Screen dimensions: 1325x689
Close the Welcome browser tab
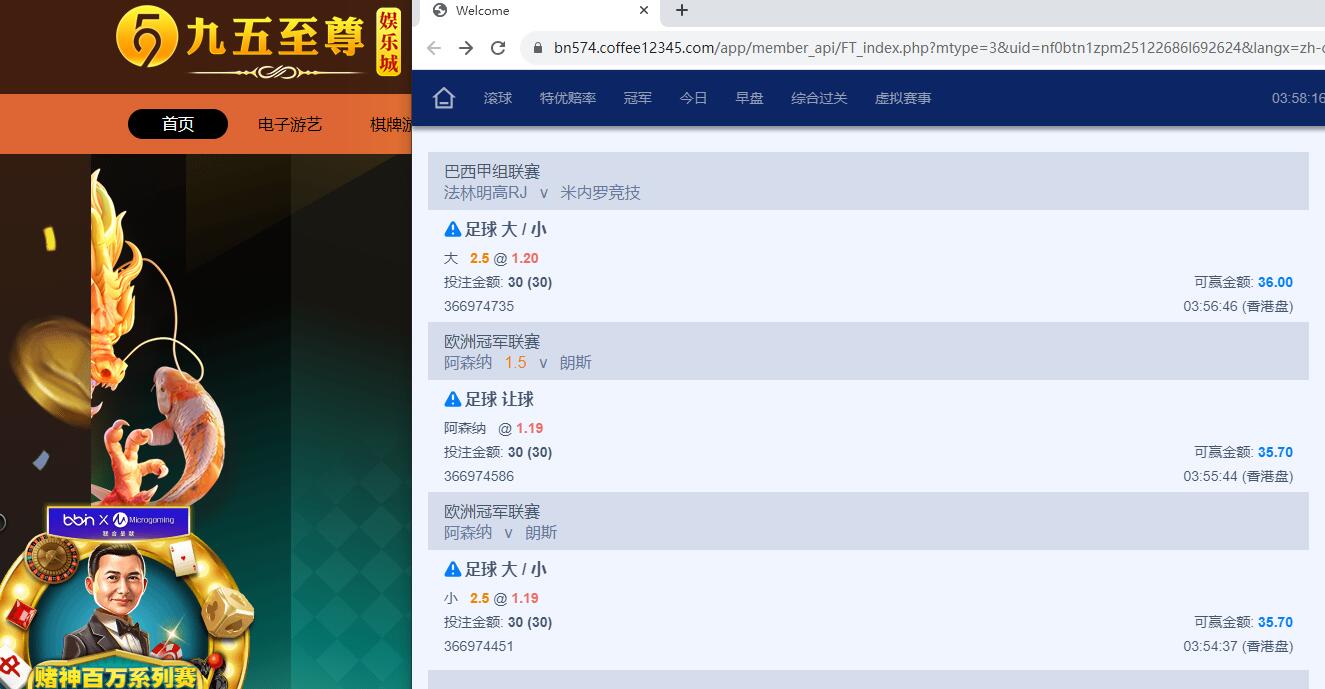645,10
